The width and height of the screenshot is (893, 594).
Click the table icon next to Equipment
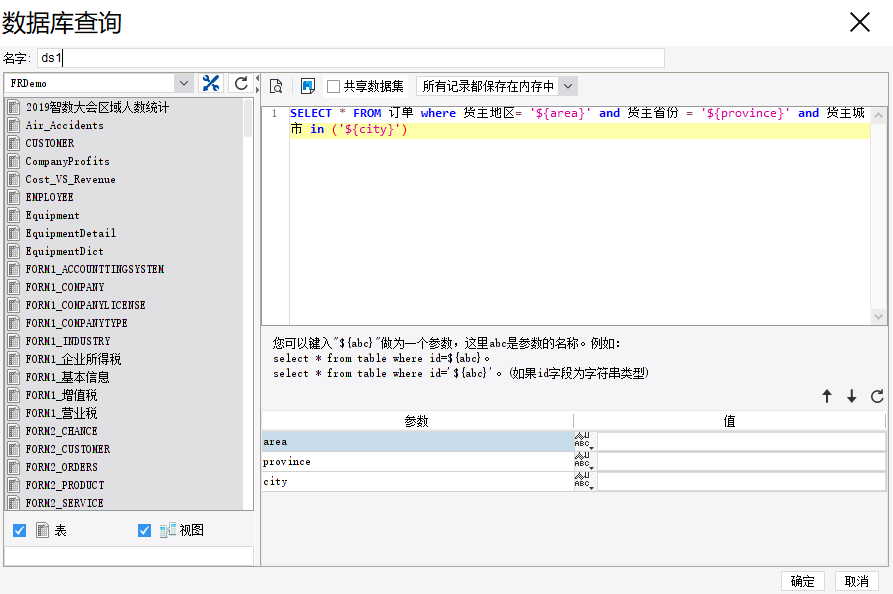(14, 215)
